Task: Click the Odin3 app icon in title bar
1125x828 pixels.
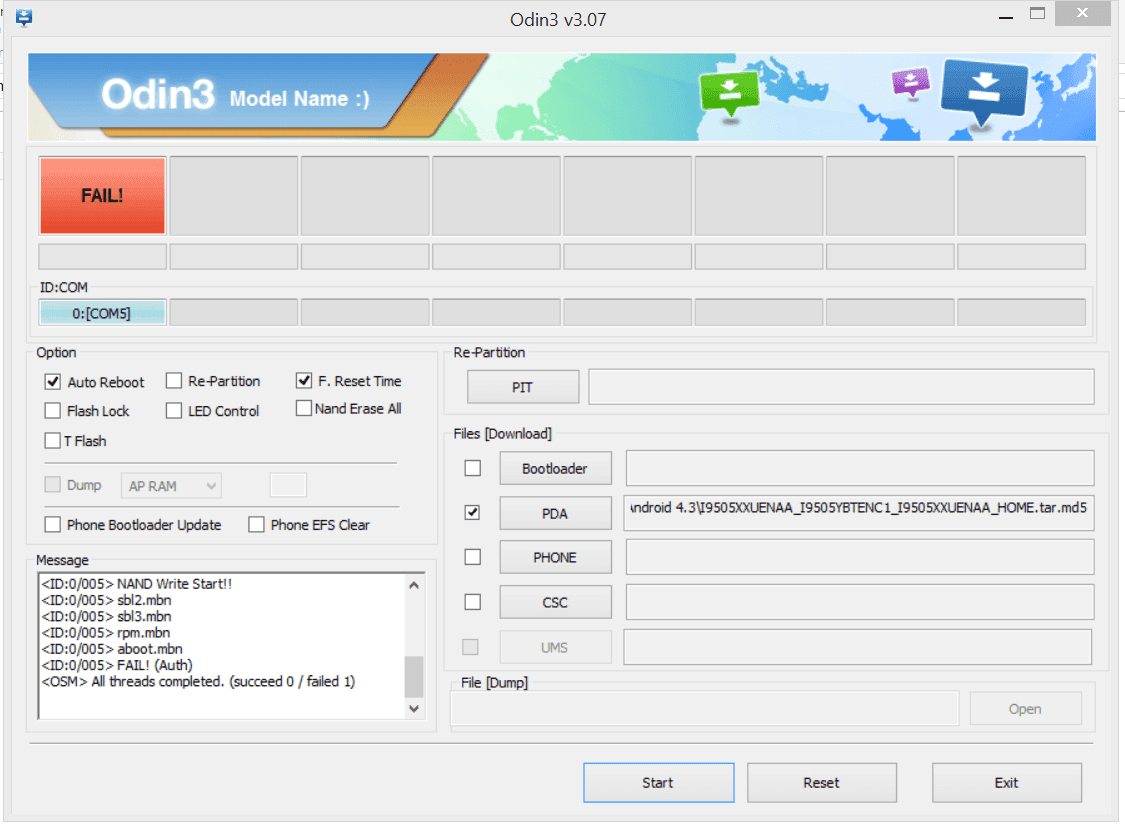Action: pos(24,17)
